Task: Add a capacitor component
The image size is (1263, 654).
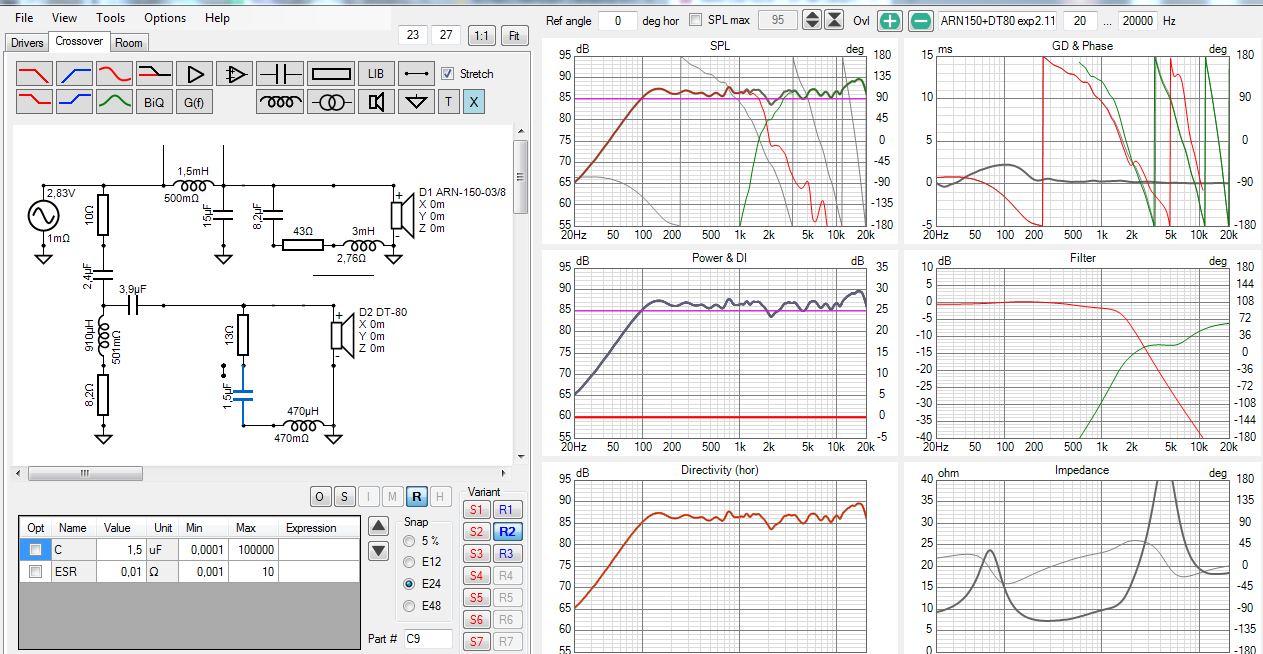Action: pyautogui.click(x=279, y=73)
